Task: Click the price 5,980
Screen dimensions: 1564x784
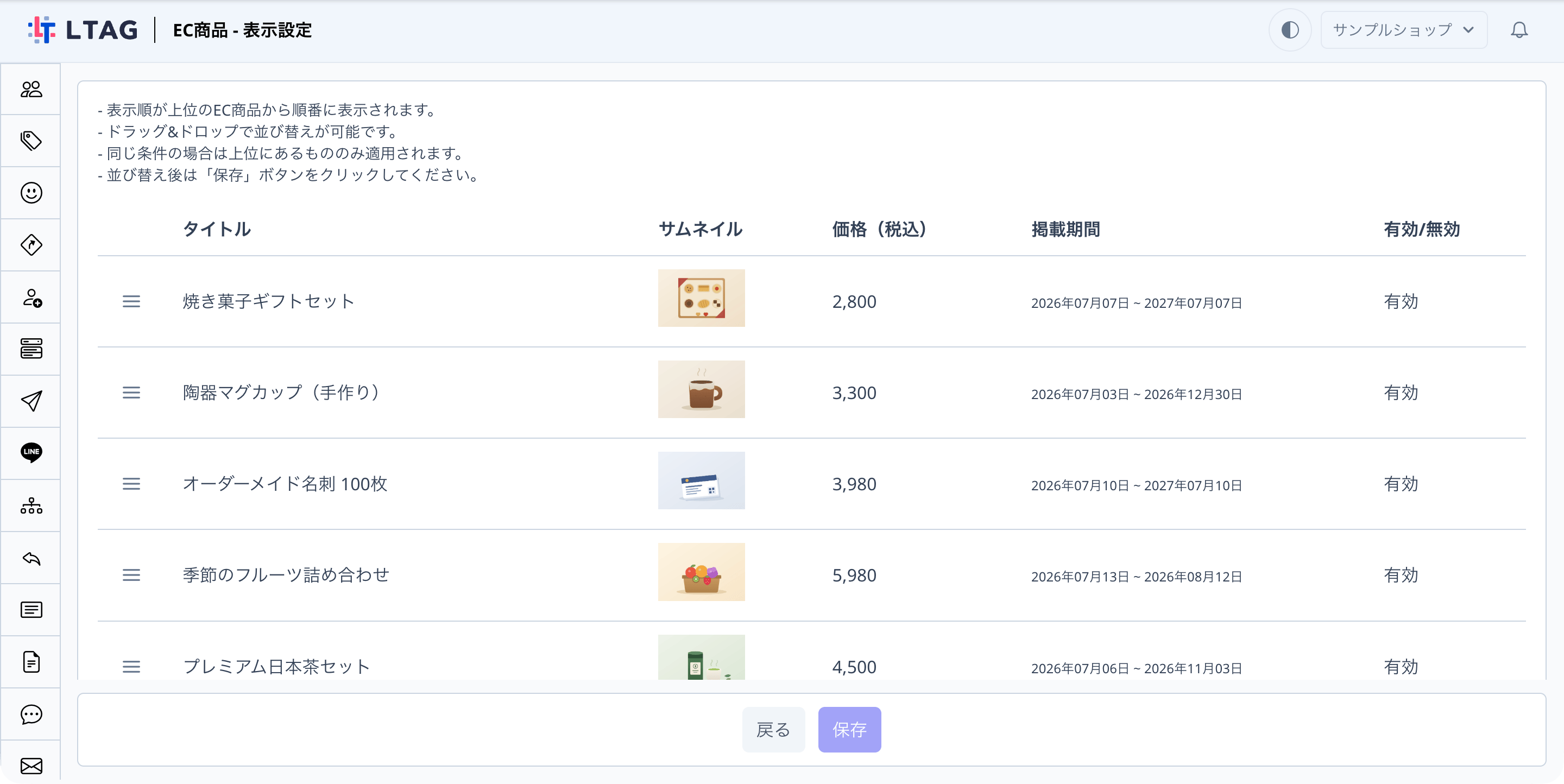Action: 854,576
